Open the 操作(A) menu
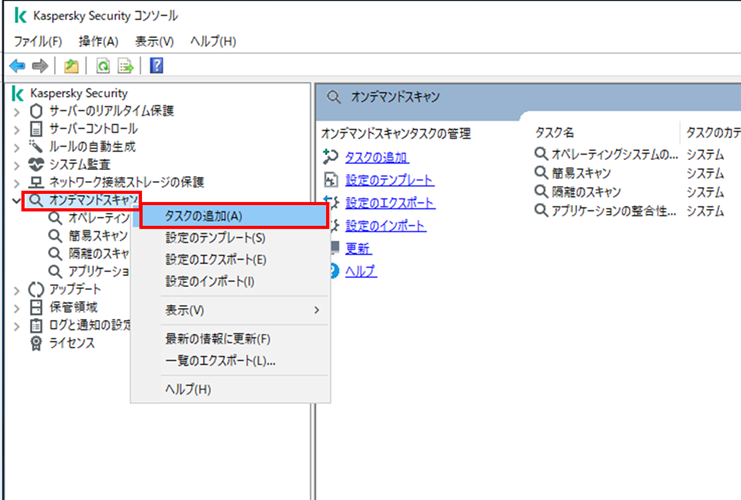Image resolution: width=741 pixels, height=500 pixels. (x=98, y=42)
